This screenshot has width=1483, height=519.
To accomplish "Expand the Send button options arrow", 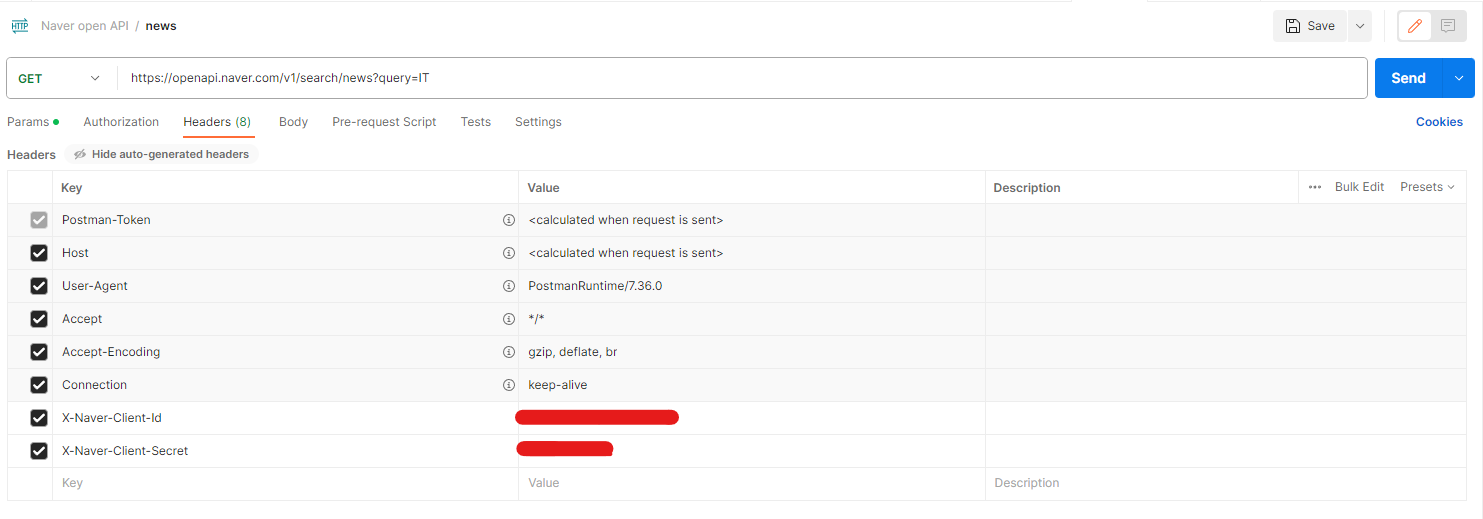I will point(1459,78).
